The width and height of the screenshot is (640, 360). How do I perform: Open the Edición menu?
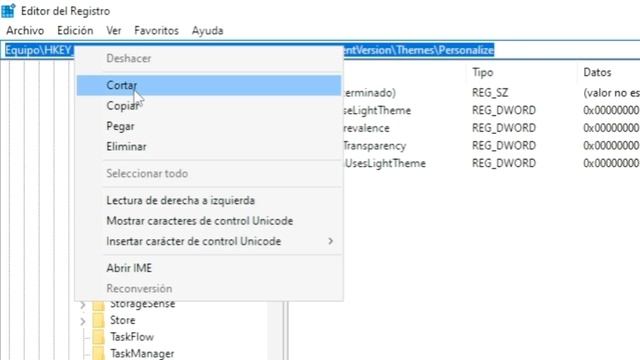75,31
